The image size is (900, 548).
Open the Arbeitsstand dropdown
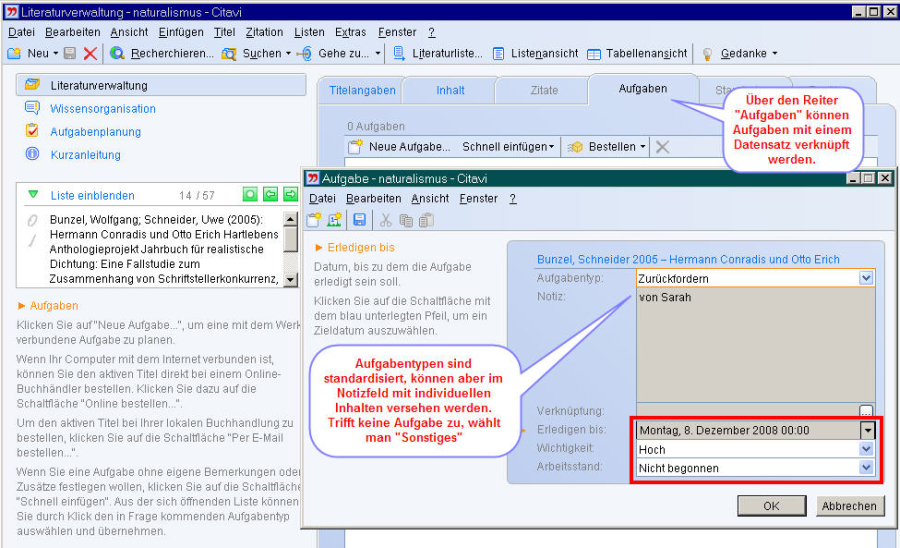tap(866, 468)
